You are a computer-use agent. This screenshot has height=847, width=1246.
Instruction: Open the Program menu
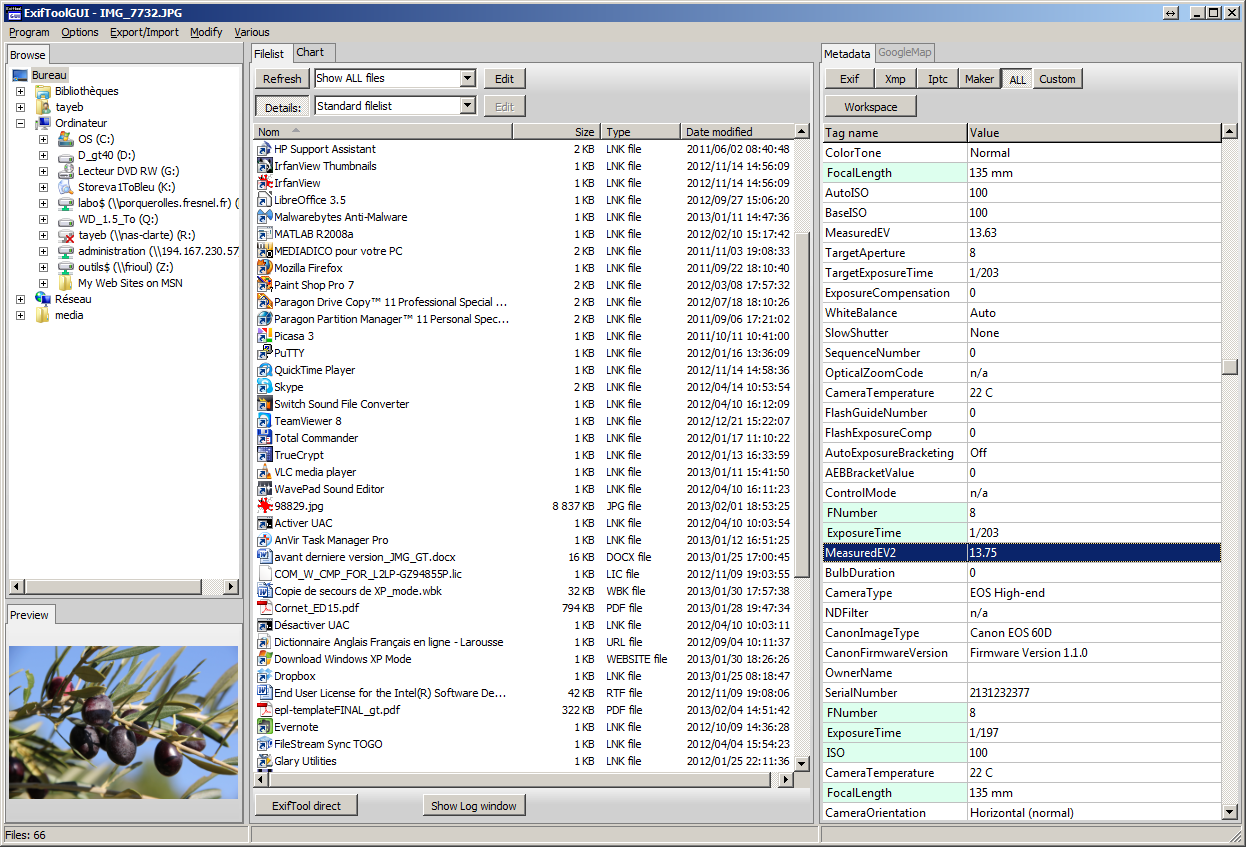point(29,32)
